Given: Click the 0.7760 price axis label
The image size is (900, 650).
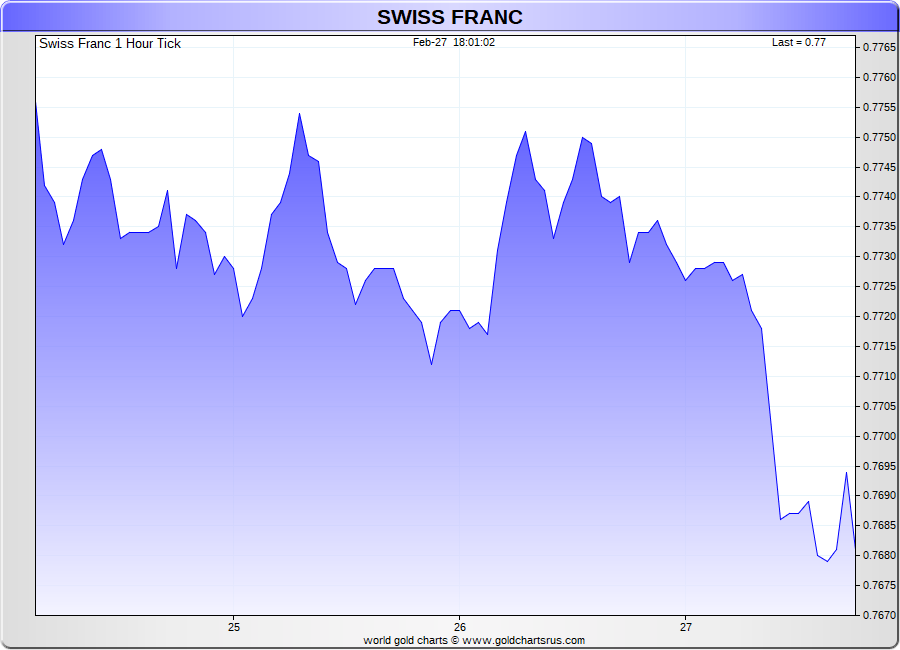Looking at the screenshot, I should pos(879,77).
